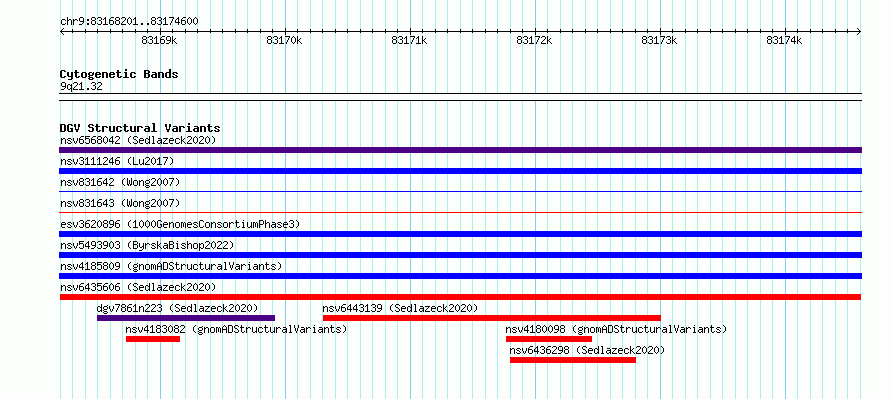Image resolution: width=890 pixels, height=399 pixels.
Task: Open nsv6435606 (Sedlazeck2020) variant label
Action: pos(138,287)
